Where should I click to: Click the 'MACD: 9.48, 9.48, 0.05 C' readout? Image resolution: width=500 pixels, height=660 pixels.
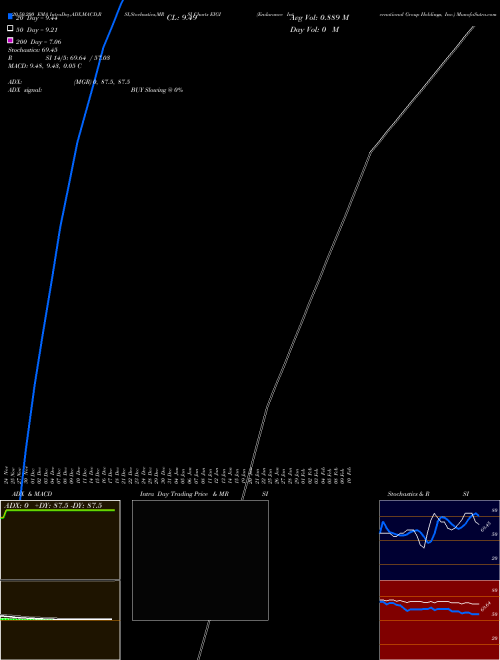click(x=45, y=66)
